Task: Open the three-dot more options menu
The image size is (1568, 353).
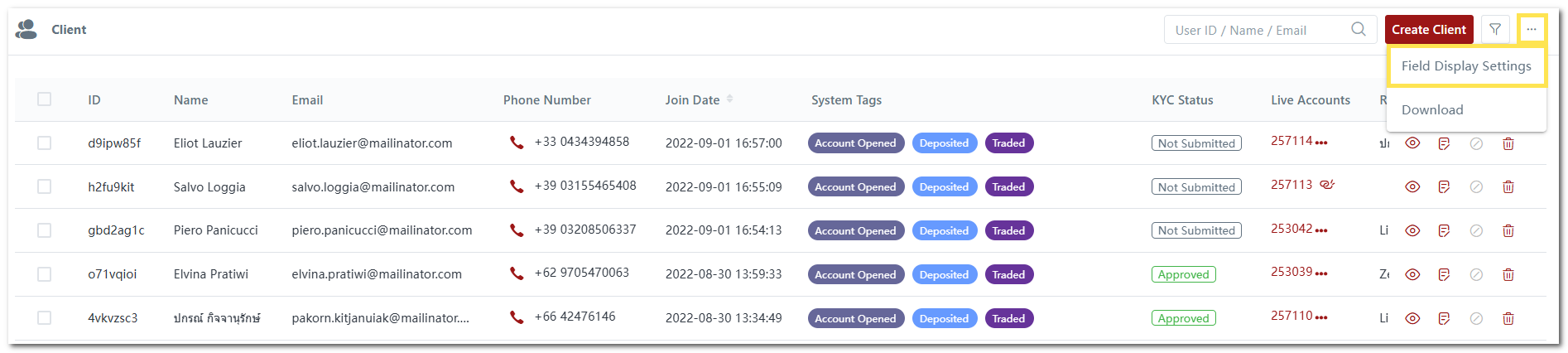Action: [x=1532, y=30]
